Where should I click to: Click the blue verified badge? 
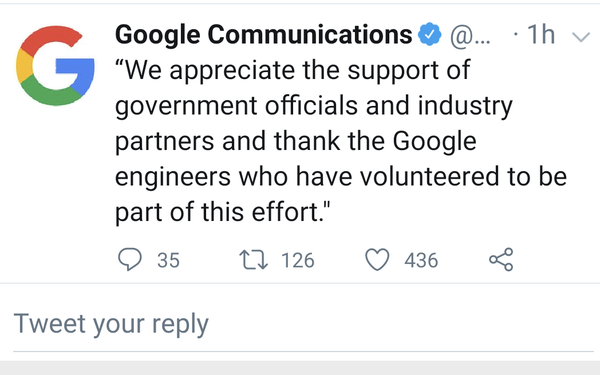pyautogui.click(x=430, y=34)
